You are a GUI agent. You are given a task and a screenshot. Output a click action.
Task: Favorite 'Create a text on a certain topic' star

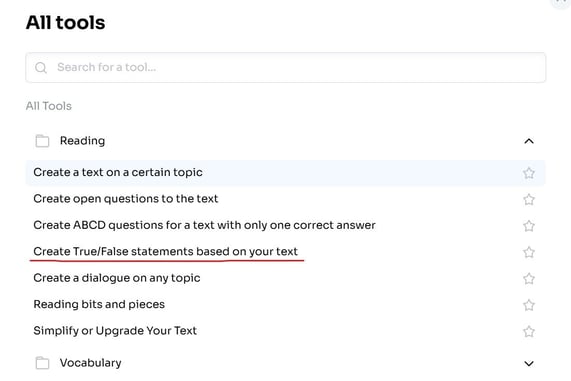pos(529,173)
